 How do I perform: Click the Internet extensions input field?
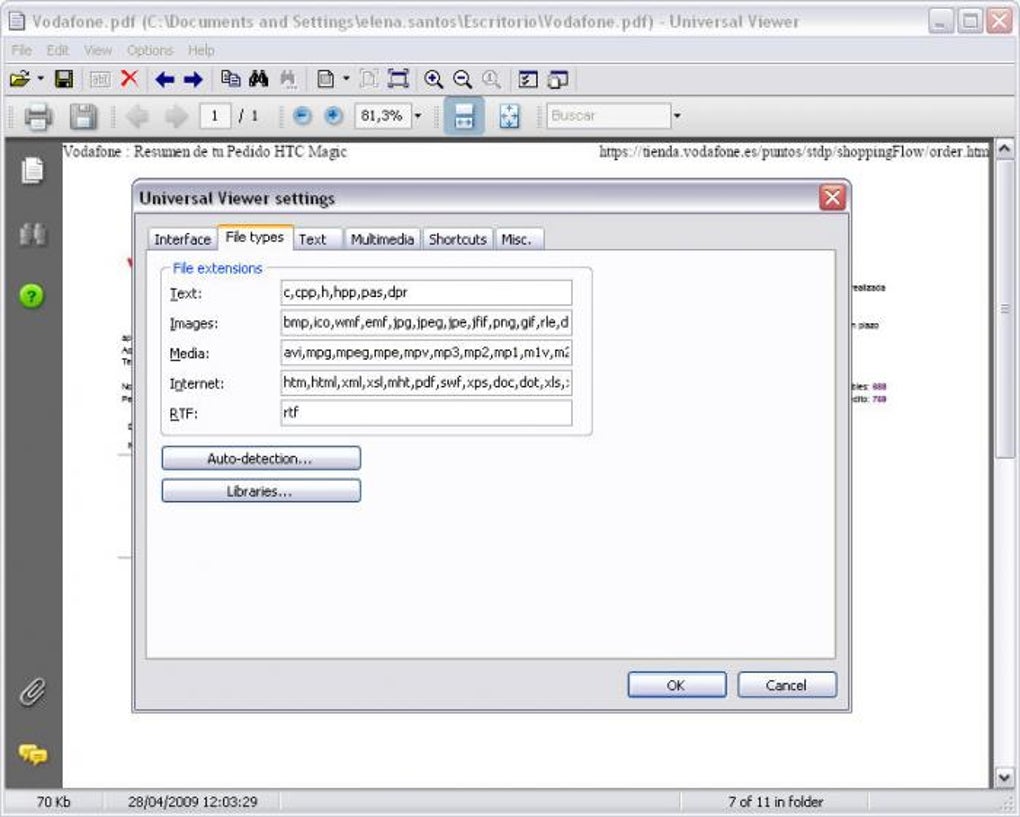[x=426, y=382]
